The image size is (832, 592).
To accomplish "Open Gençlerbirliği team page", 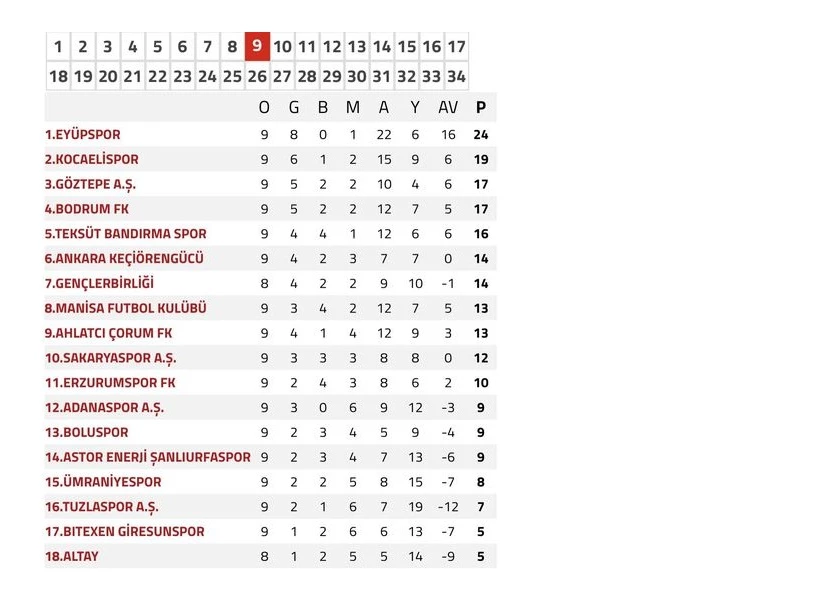I will (x=99, y=283).
